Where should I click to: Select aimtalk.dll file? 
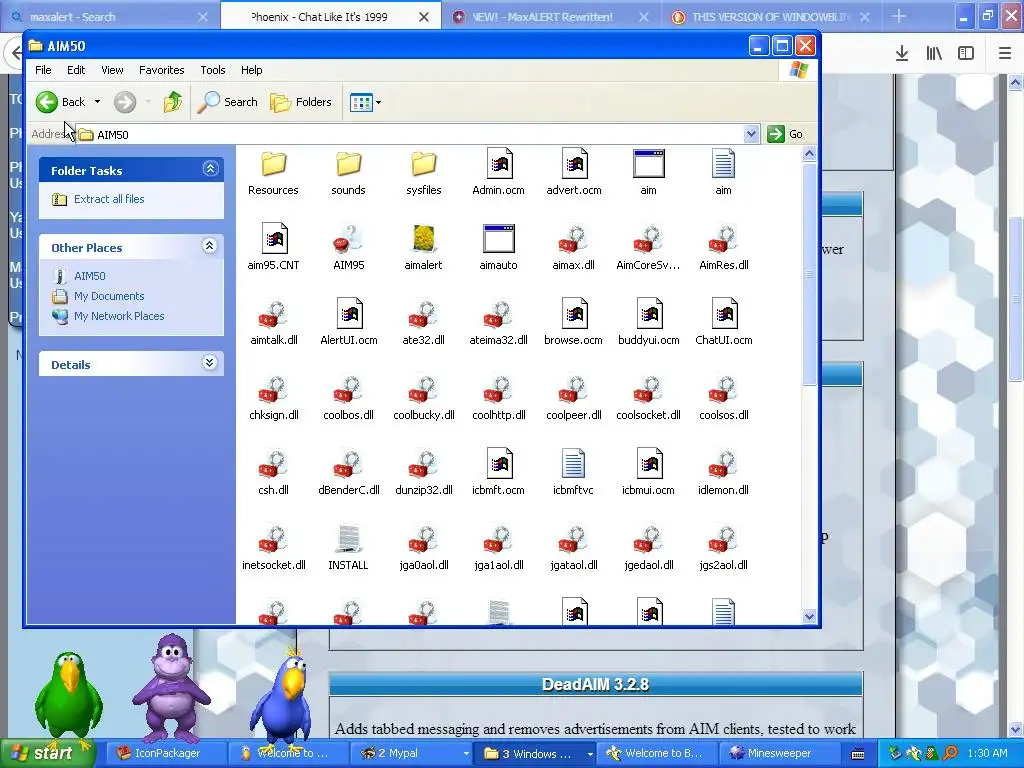273,323
